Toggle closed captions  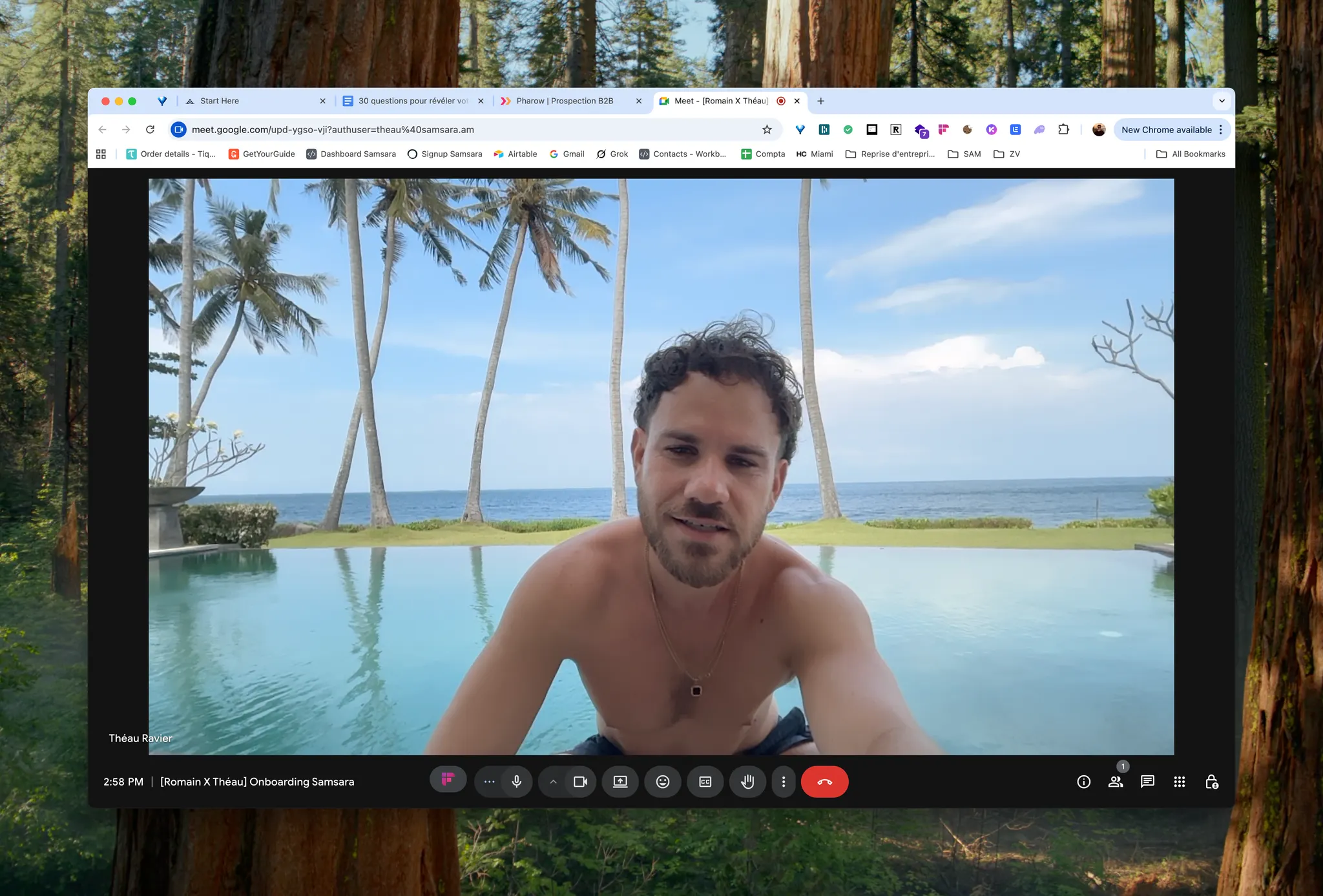[x=705, y=782]
